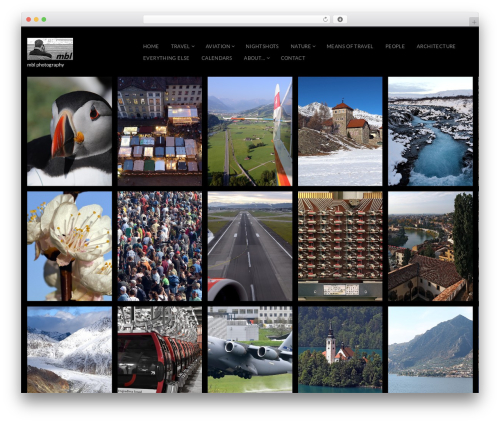Open the rooftop town lake photo
500x423 pixels.
click(x=430, y=246)
